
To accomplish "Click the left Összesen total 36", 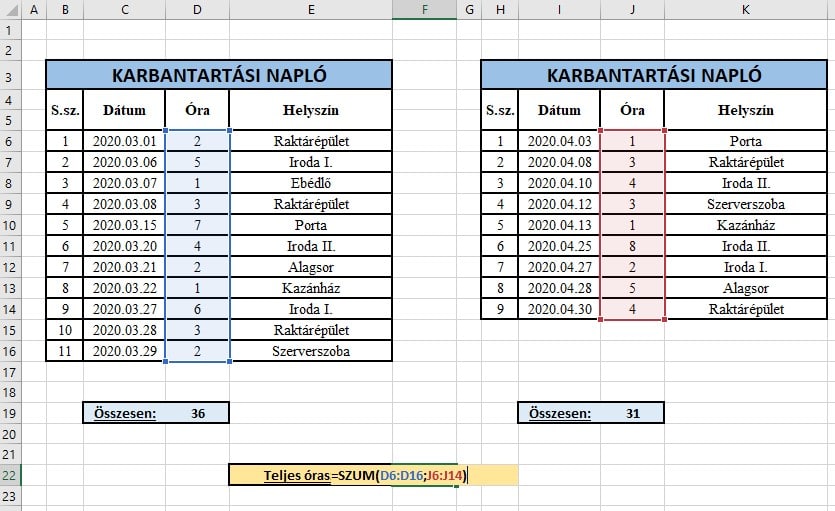I will [x=198, y=413].
